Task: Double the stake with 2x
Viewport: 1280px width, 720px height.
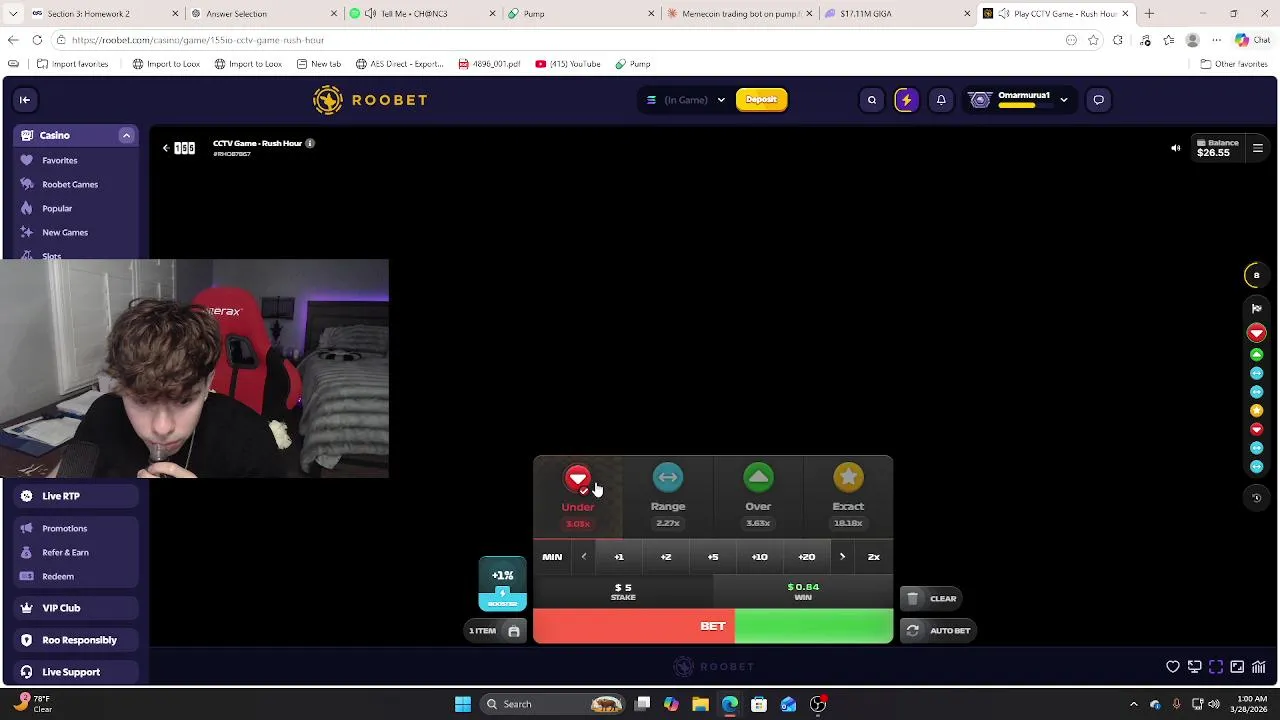Action: (x=874, y=557)
